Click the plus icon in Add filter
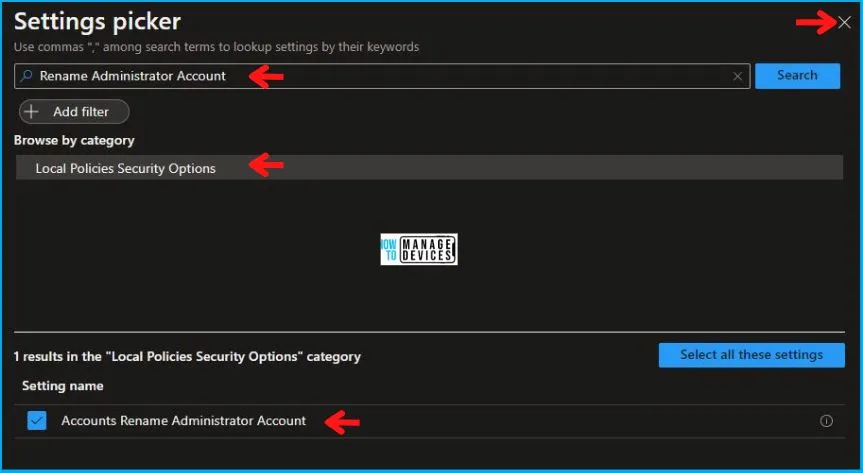863x473 pixels. click(32, 112)
